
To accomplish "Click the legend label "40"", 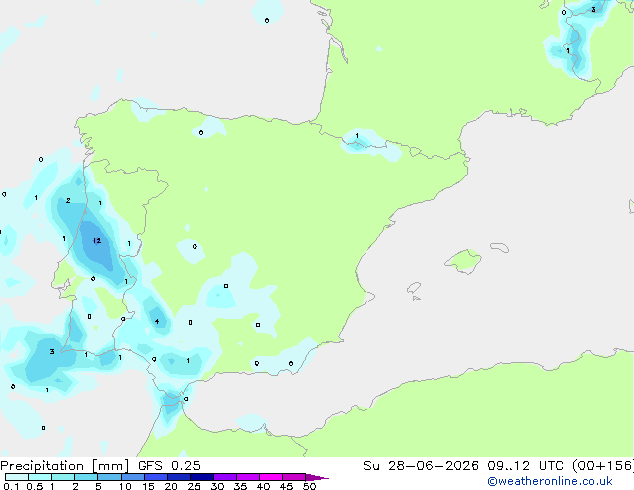I will tap(263, 486).
